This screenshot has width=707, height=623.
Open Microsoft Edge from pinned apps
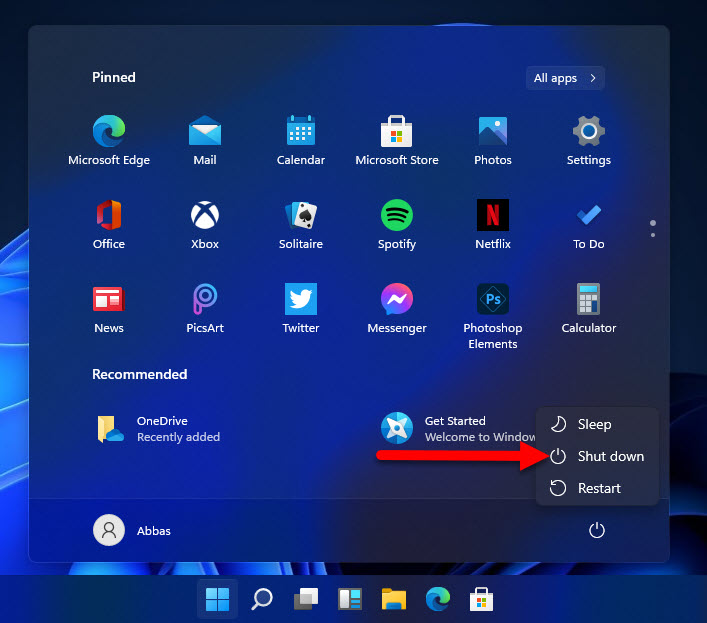click(x=109, y=140)
